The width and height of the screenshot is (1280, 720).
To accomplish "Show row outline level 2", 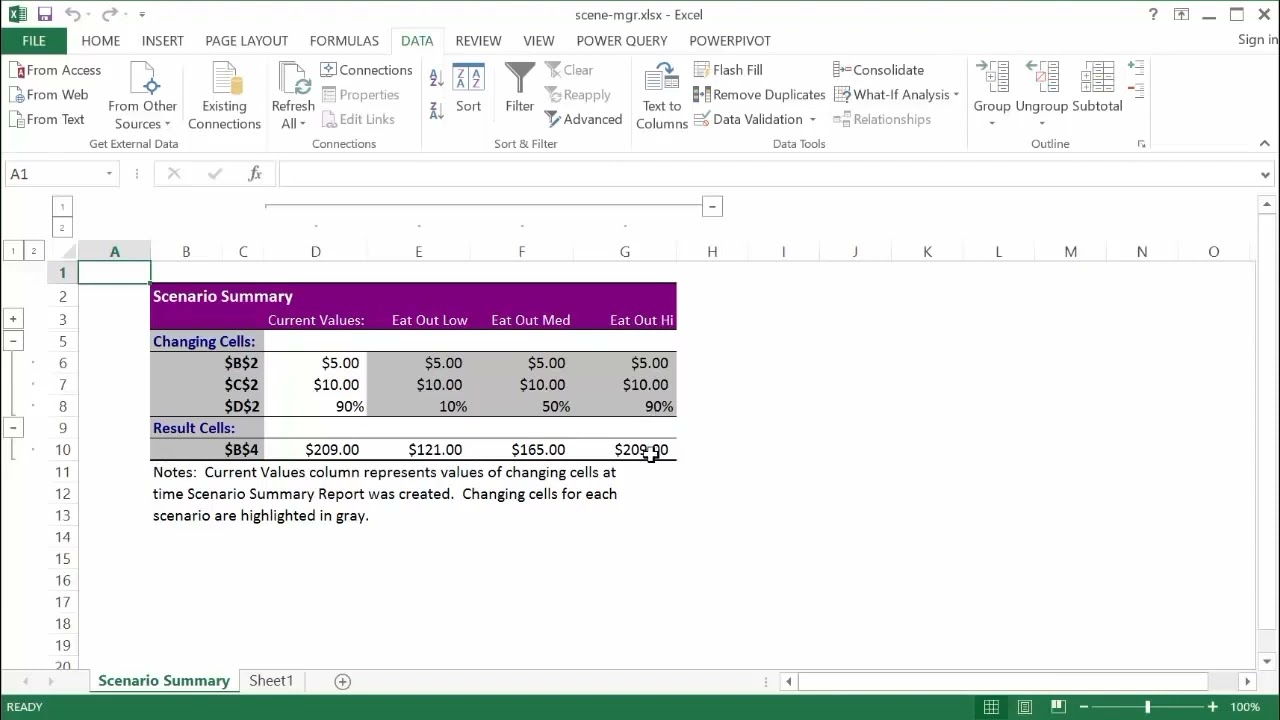I will point(33,251).
